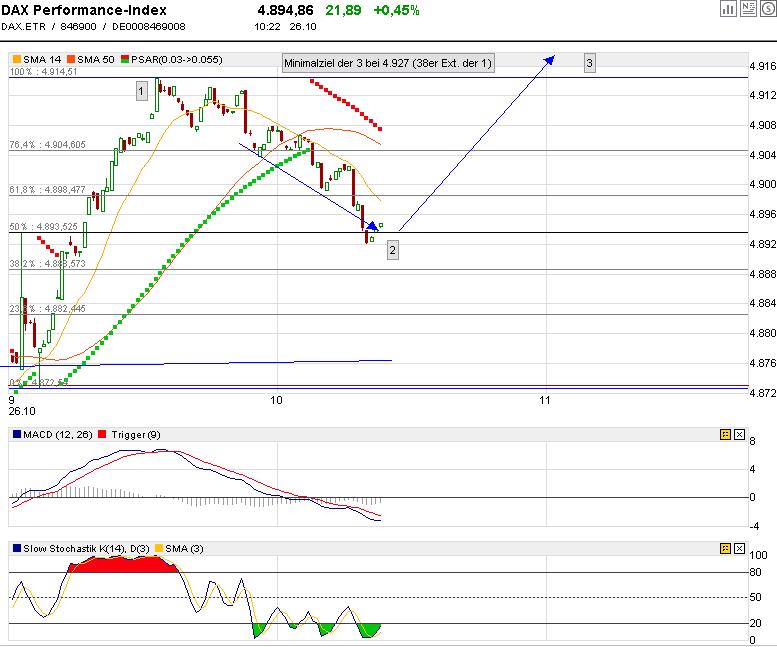Click the 4.872 price axis label

763,393
